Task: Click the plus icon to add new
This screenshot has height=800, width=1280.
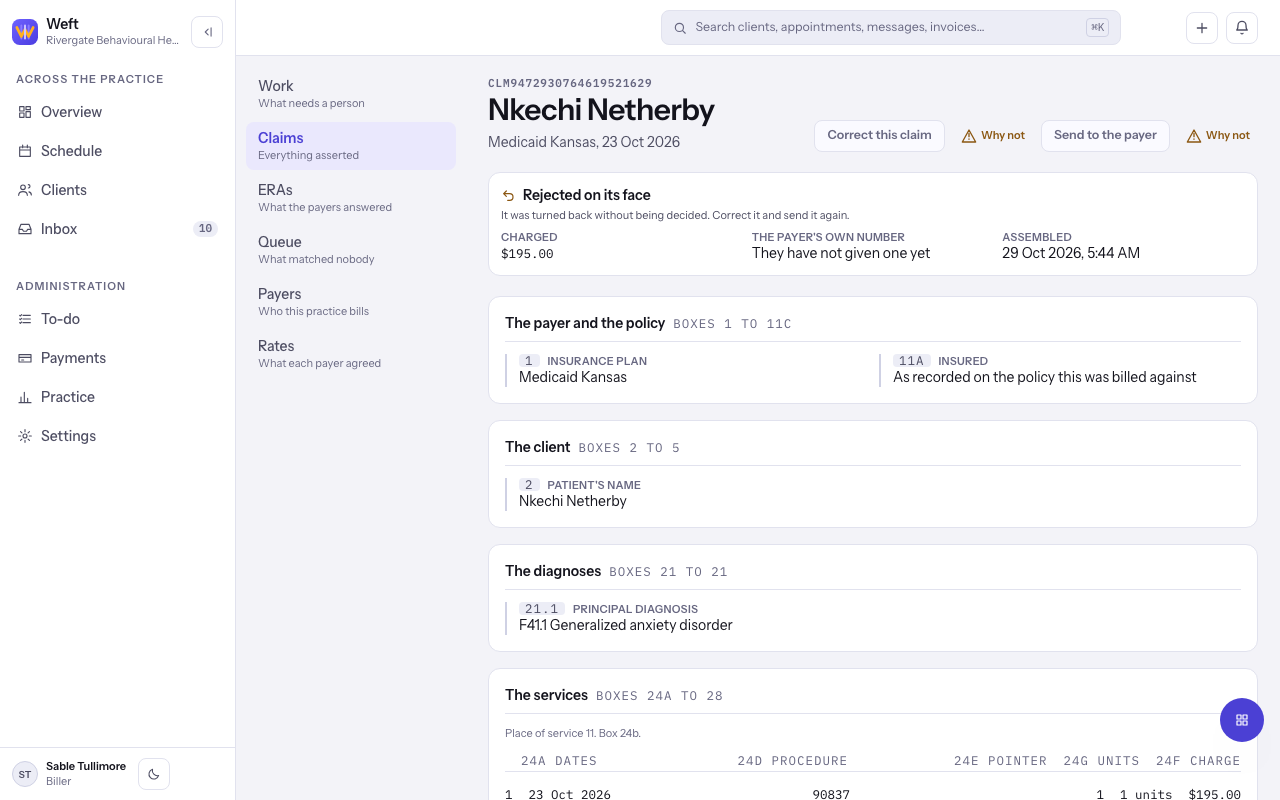Action: 1202,28
